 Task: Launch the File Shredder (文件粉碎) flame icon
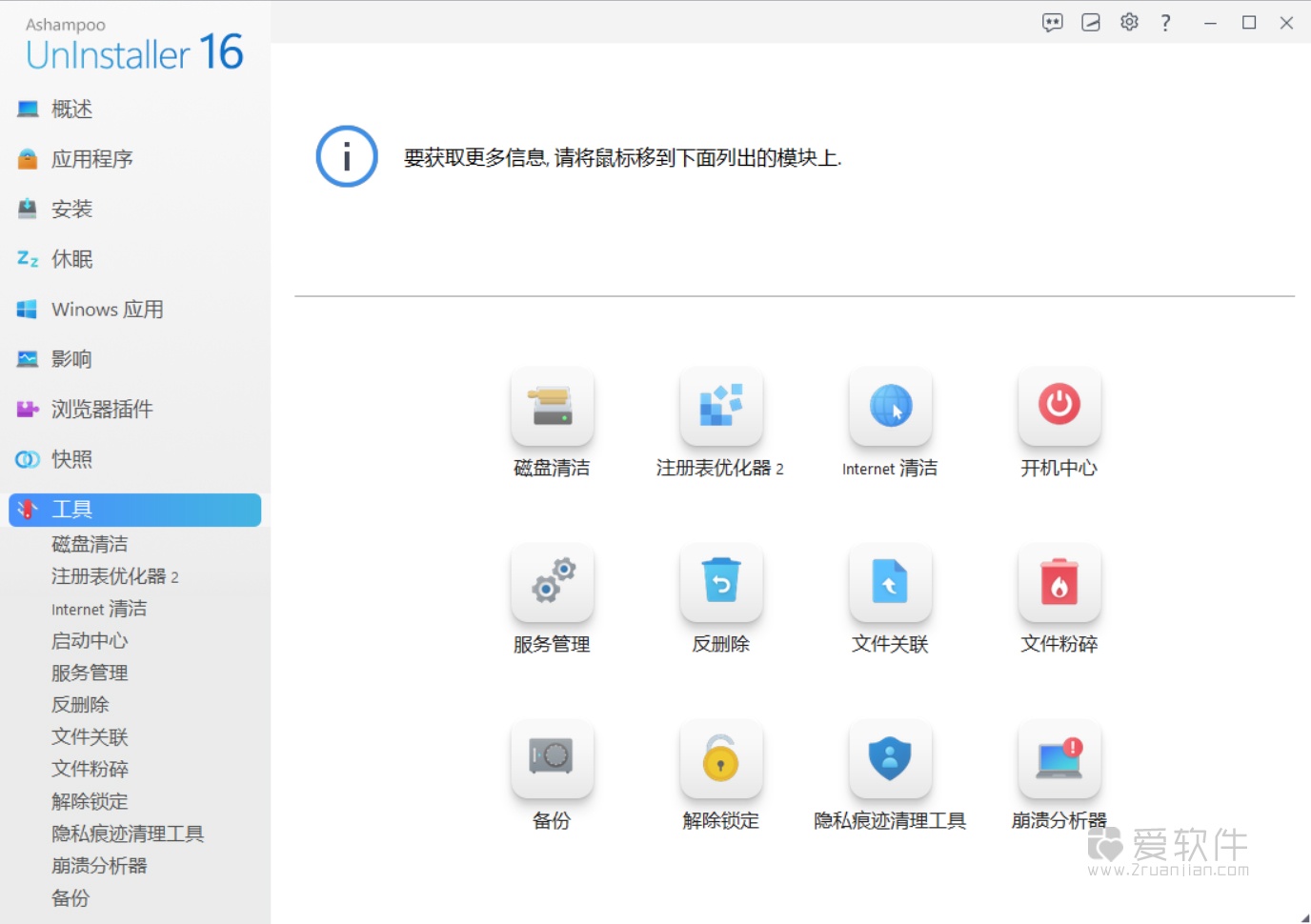pos(1059,583)
